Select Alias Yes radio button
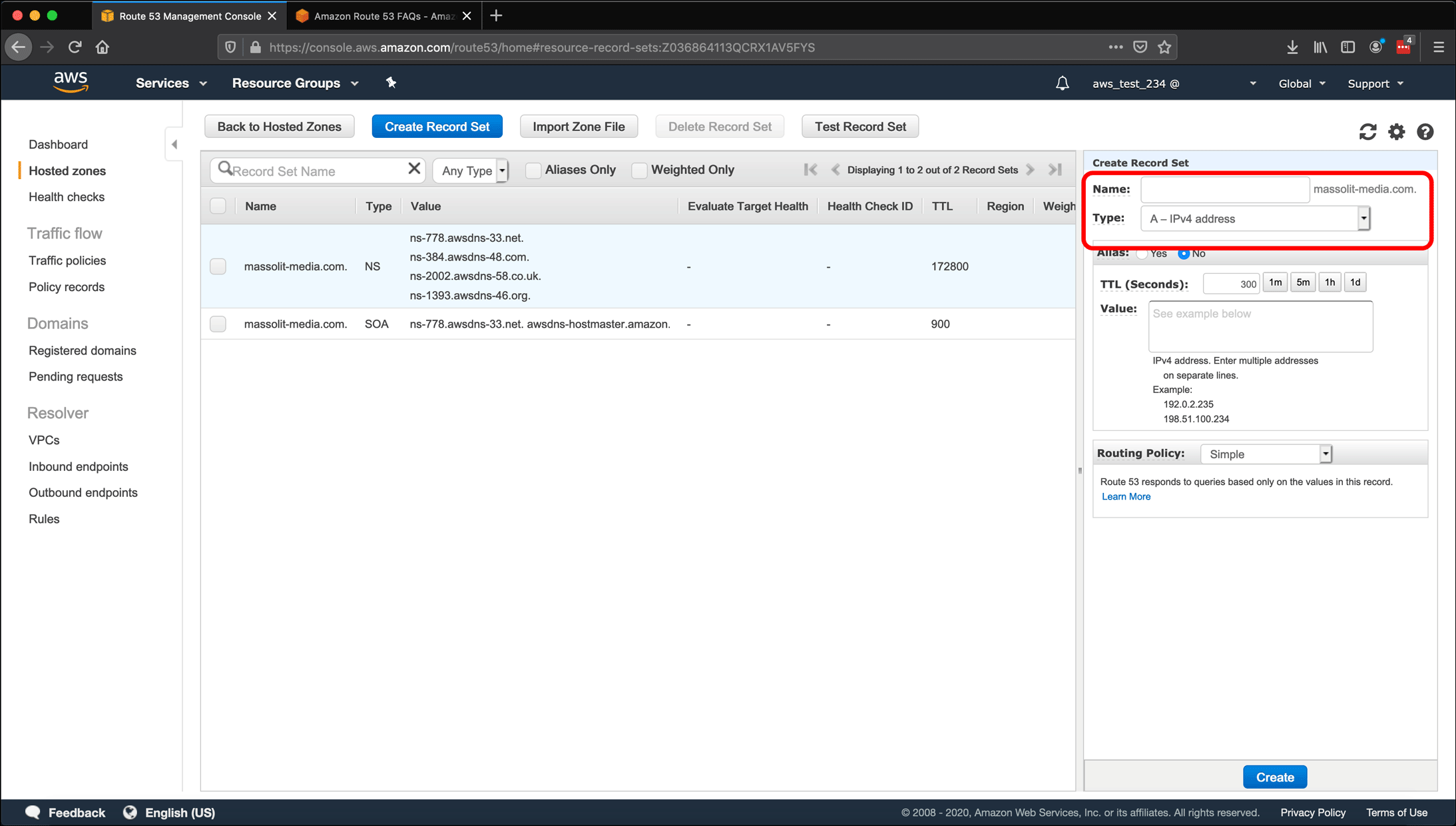Viewport: 1456px width, 826px height. (1142, 254)
